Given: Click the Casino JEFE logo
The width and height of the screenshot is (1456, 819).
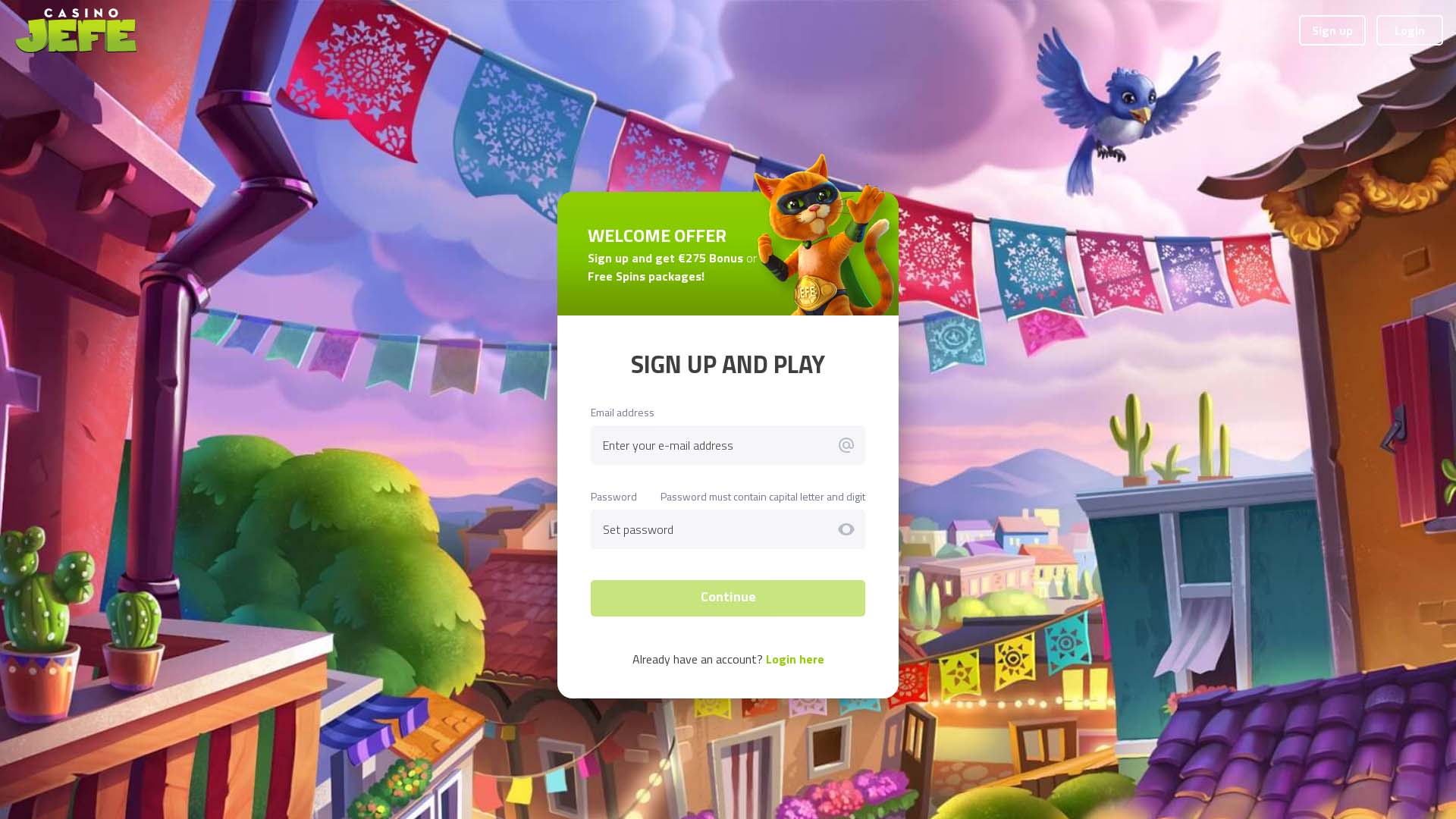Looking at the screenshot, I should (x=76, y=30).
